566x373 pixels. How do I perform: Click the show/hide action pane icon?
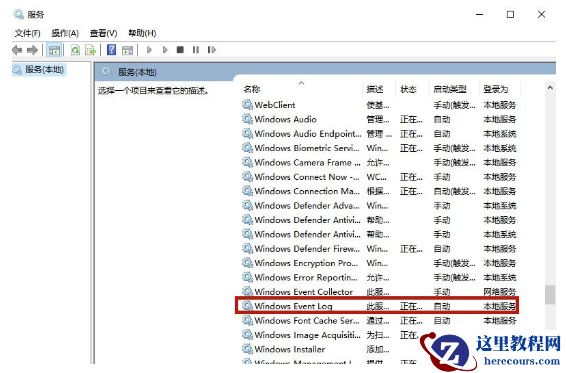[x=127, y=50]
